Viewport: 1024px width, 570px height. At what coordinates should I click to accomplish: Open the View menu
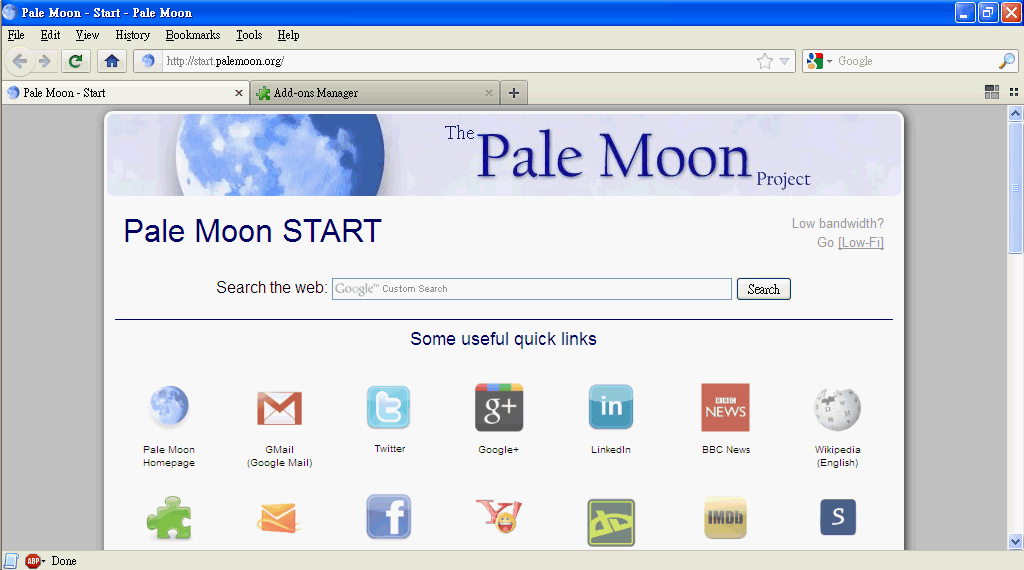pyautogui.click(x=87, y=35)
